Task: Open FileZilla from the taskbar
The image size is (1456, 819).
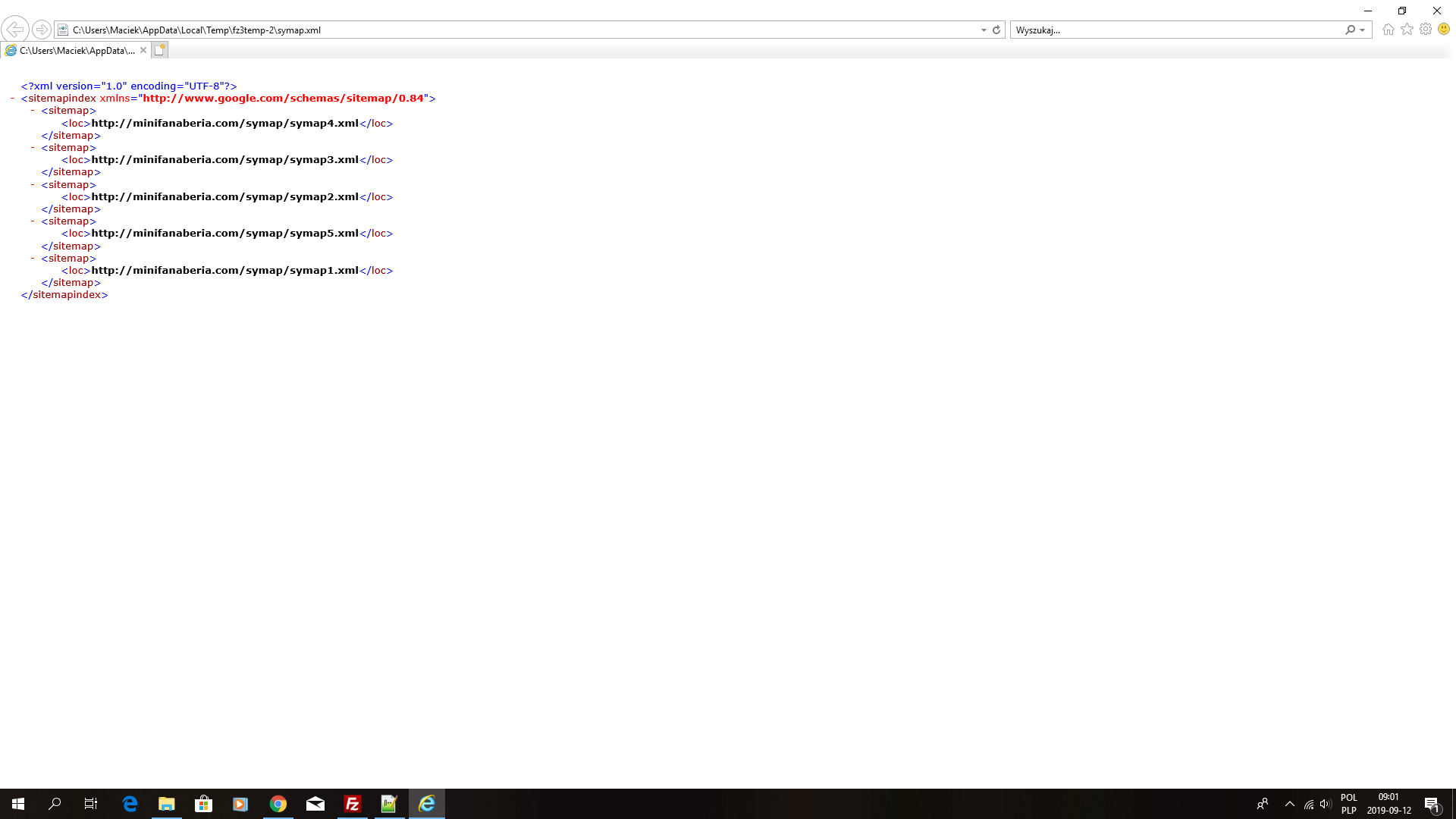Action: 353,804
